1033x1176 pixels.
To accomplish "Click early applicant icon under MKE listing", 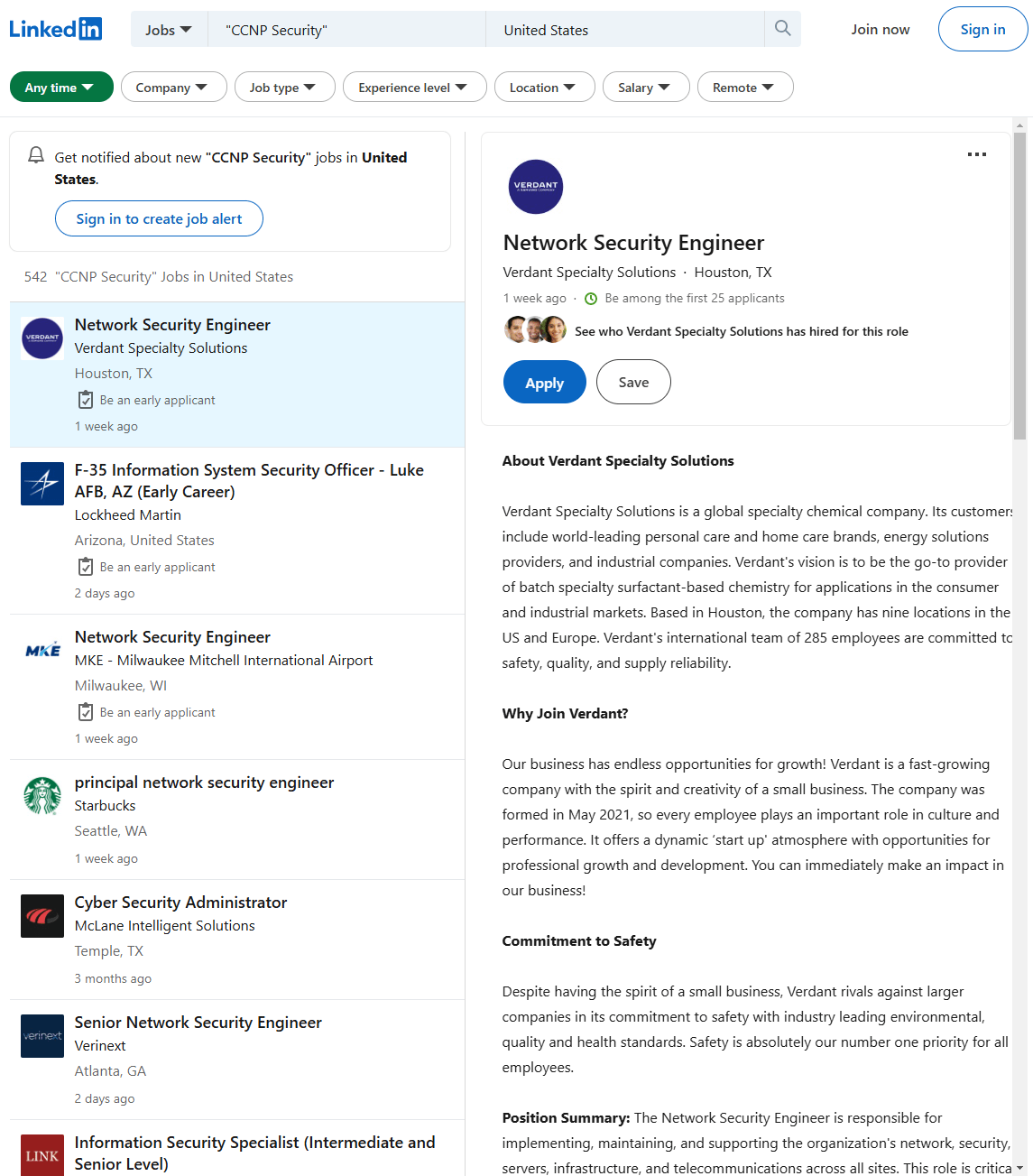I will pyautogui.click(x=86, y=712).
